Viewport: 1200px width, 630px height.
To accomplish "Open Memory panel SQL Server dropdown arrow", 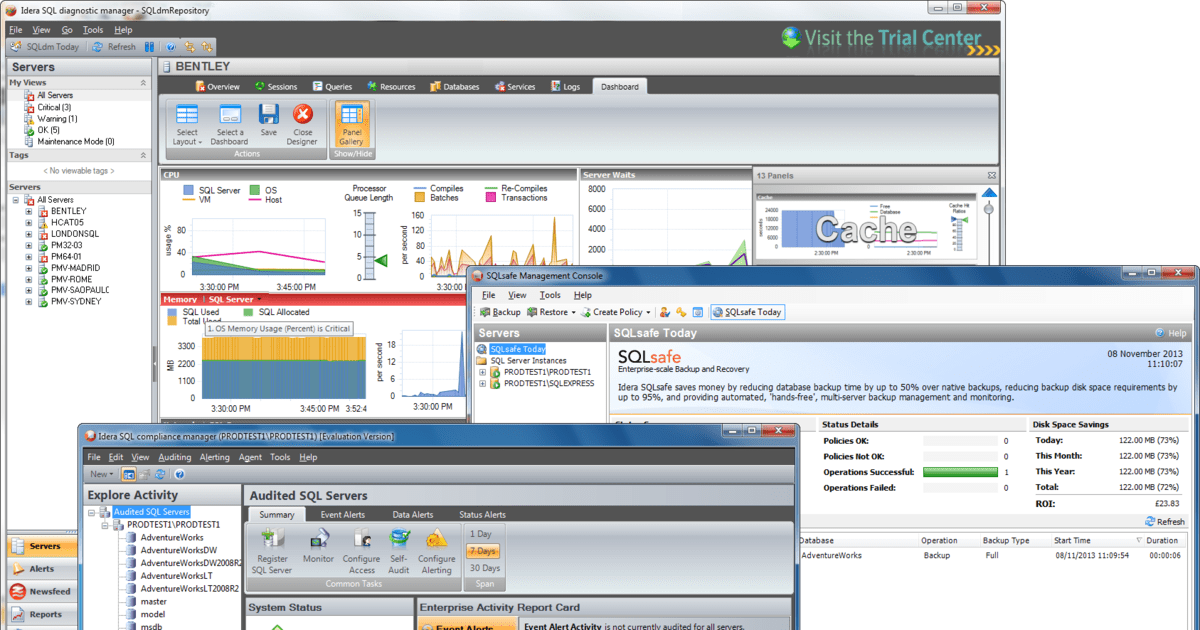I will 259,299.
